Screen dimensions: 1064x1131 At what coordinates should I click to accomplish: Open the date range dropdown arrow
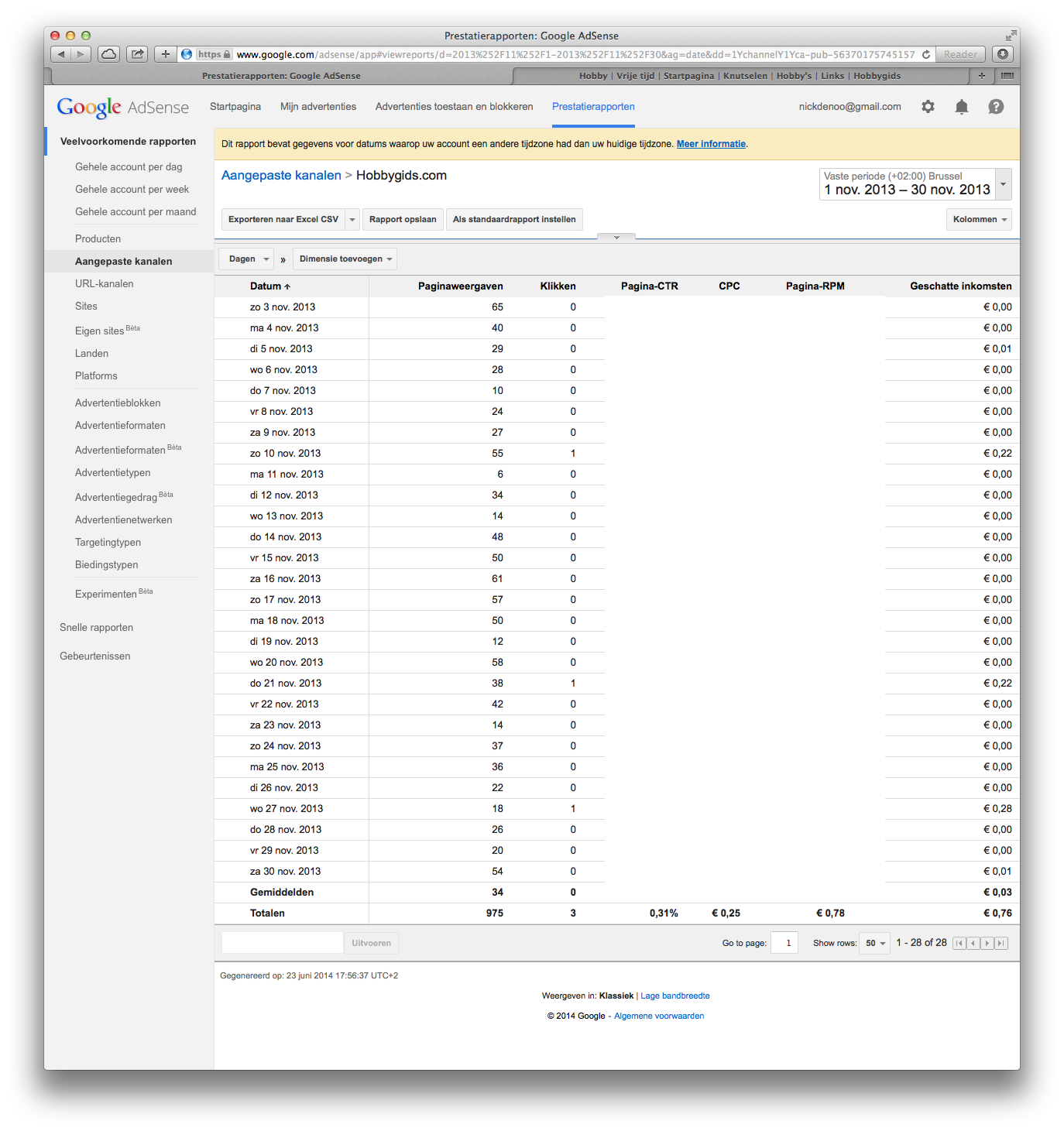coord(1003,184)
